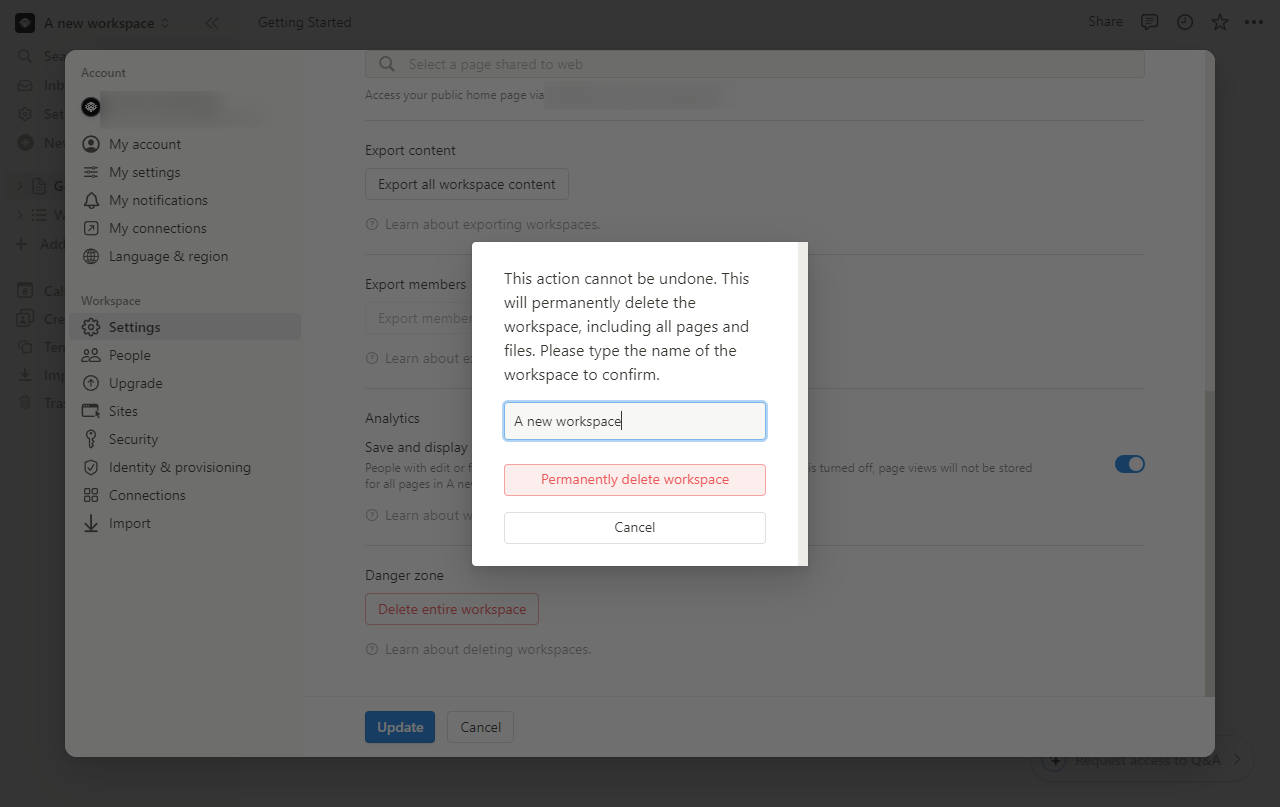Screen dimensions: 1280x807
Task: Click the Select a page search field
Action: 755,64
